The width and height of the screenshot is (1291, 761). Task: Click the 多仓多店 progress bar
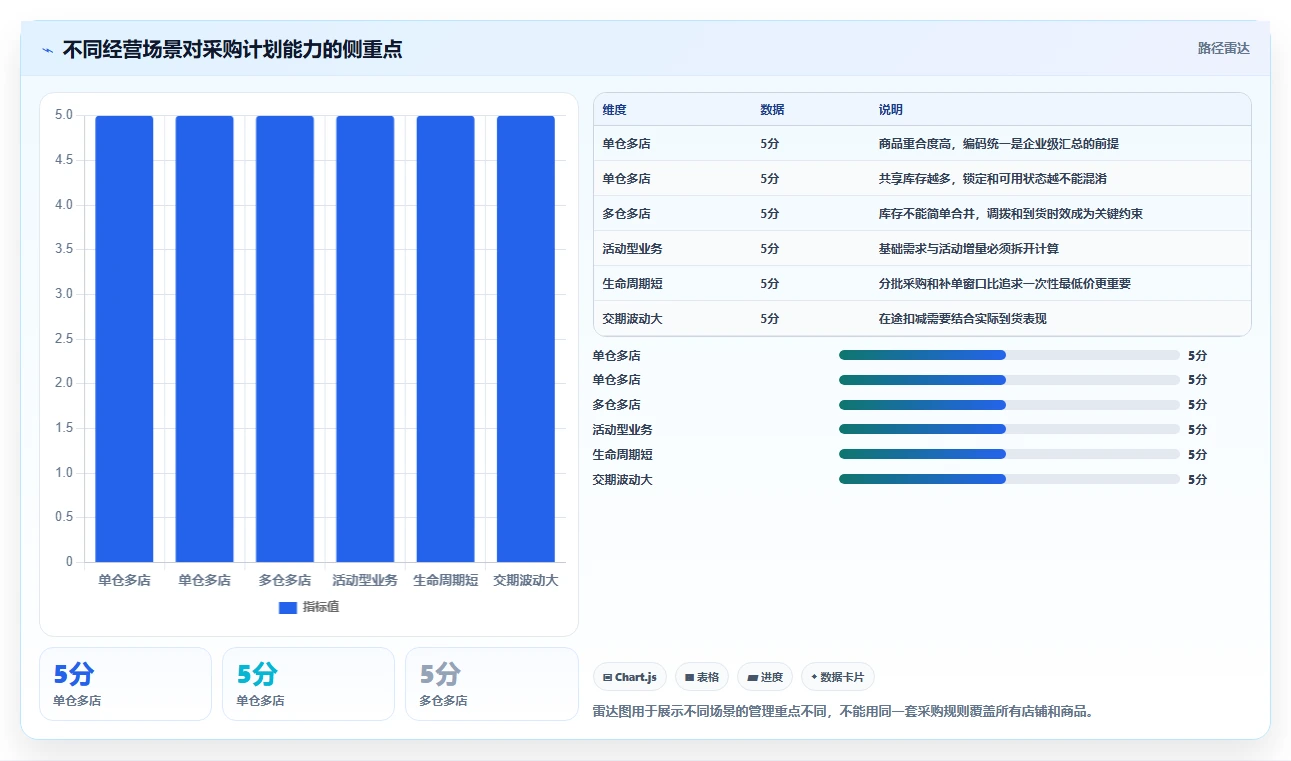pyautogui.click(x=1010, y=405)
